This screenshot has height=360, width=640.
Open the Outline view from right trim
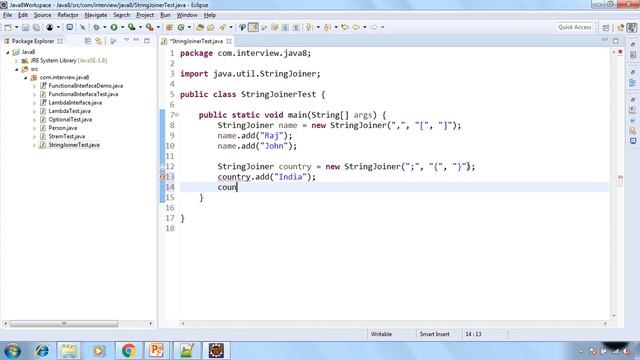click(x=633, y=83)
